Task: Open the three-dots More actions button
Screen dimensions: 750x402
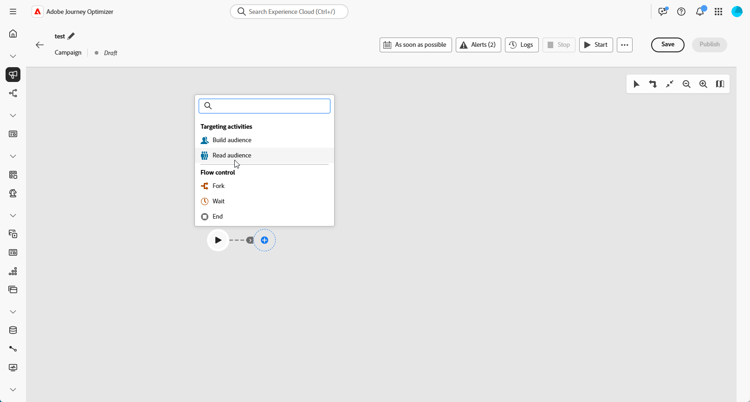Action: click(x=625, y=45)
